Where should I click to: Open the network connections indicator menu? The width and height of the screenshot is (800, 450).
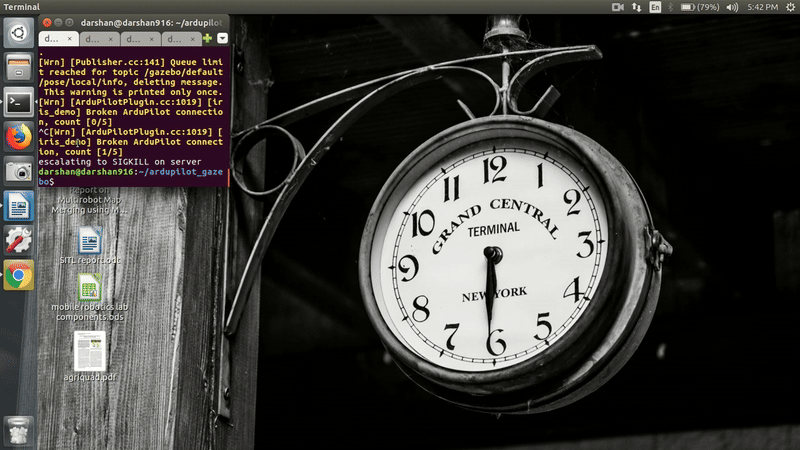tap(638, 7)
